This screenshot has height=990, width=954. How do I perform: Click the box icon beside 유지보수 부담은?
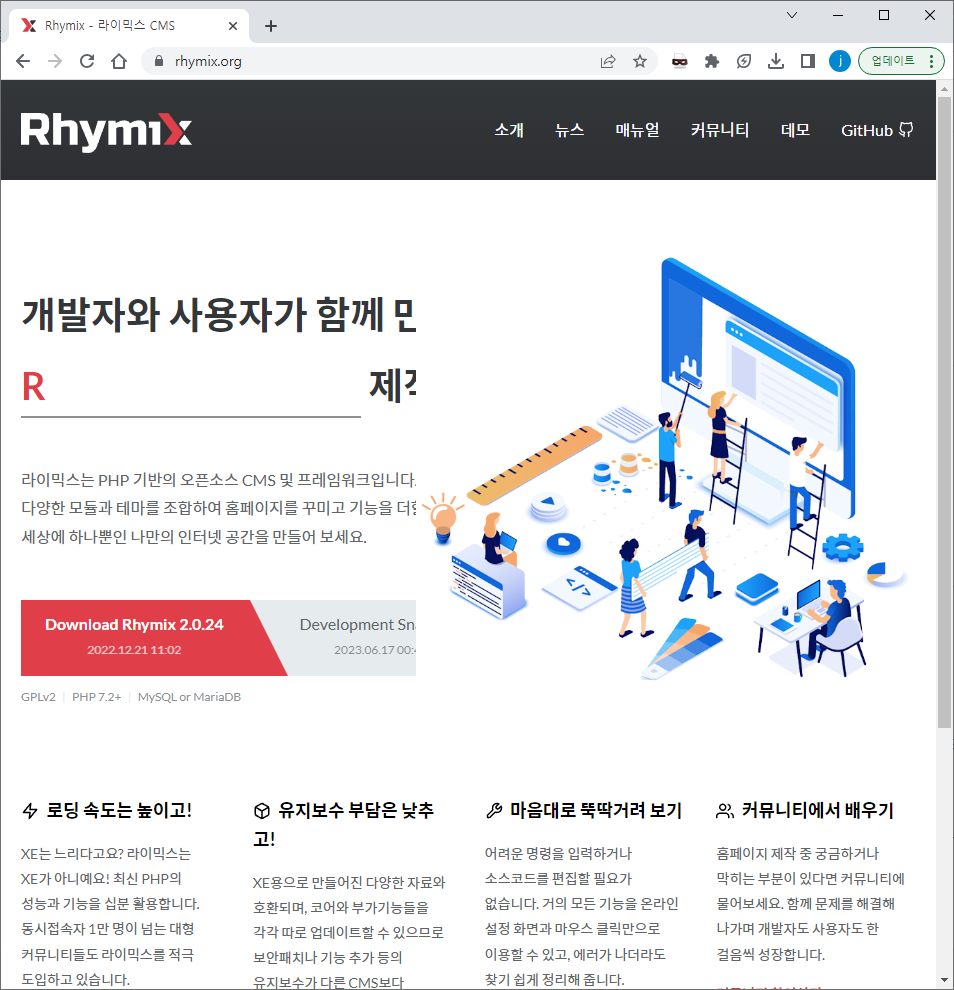262,811
